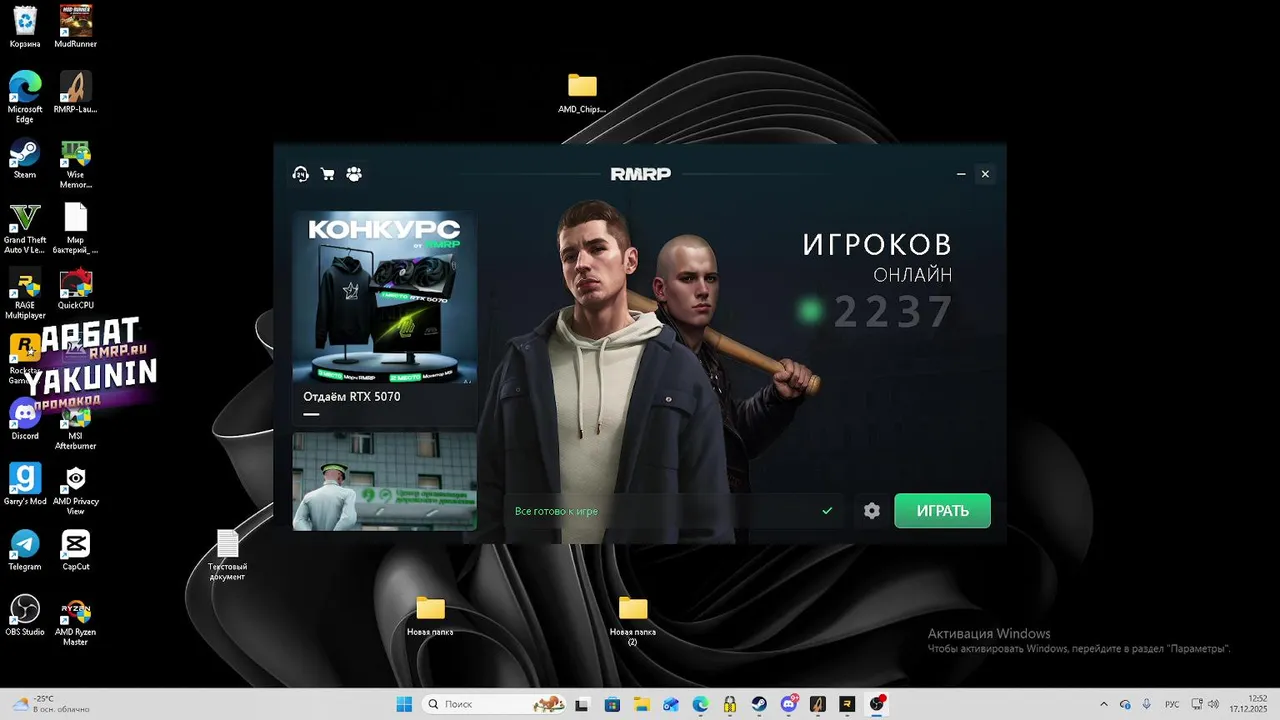Select the Корзина recycle bin desktop icon
The image size is (1280, 720).
(25, 26)
